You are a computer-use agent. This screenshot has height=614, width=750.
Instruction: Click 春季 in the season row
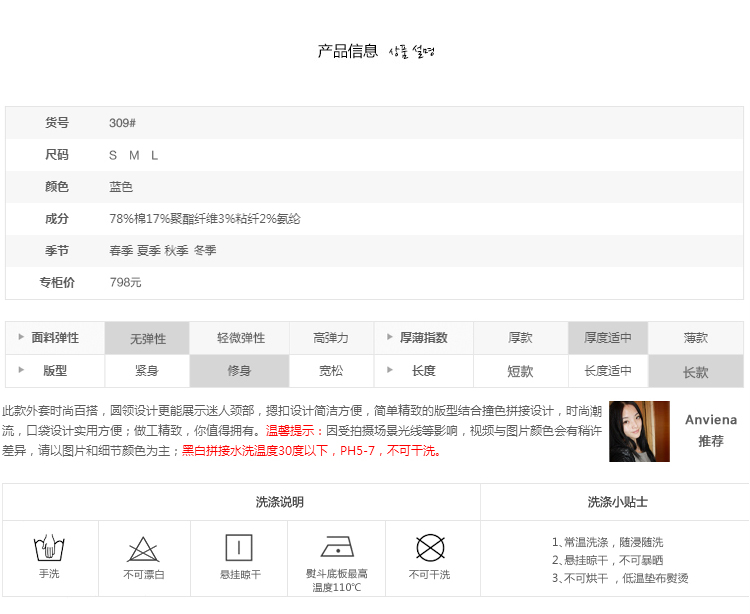tap(121, 250)
